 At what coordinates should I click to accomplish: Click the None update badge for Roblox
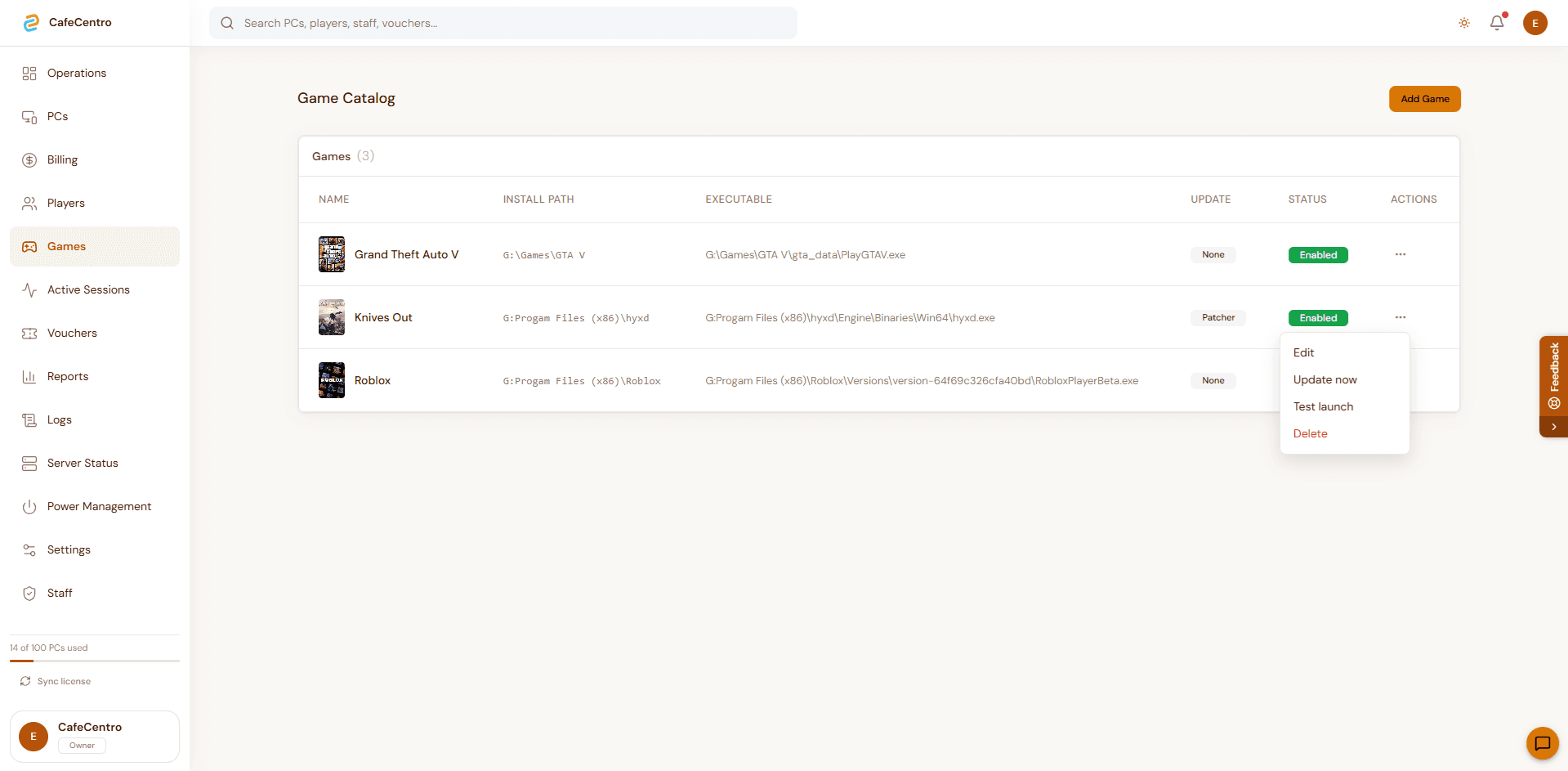pos(1213,381)
